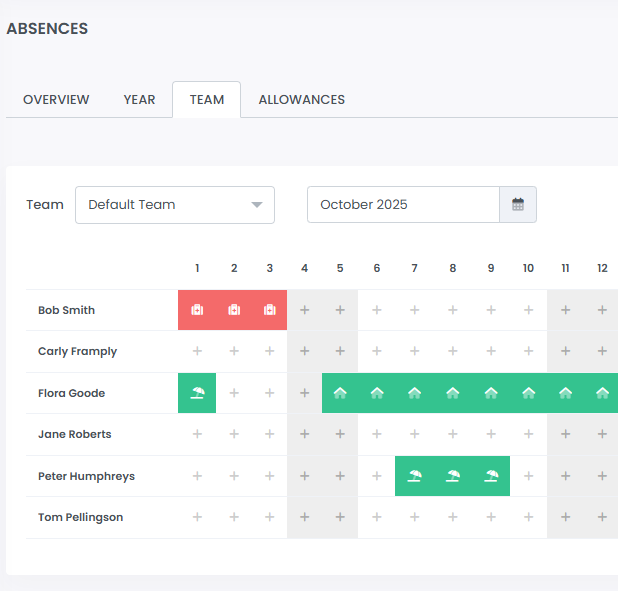Click Bob Smith's absence icon on day 3

(x=270, y=310)
